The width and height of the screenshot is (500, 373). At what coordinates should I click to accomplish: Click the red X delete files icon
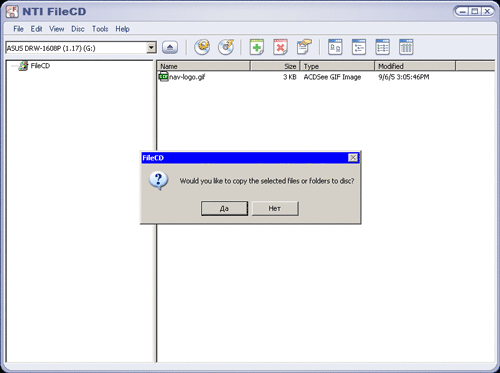click(x=280, y=47)
